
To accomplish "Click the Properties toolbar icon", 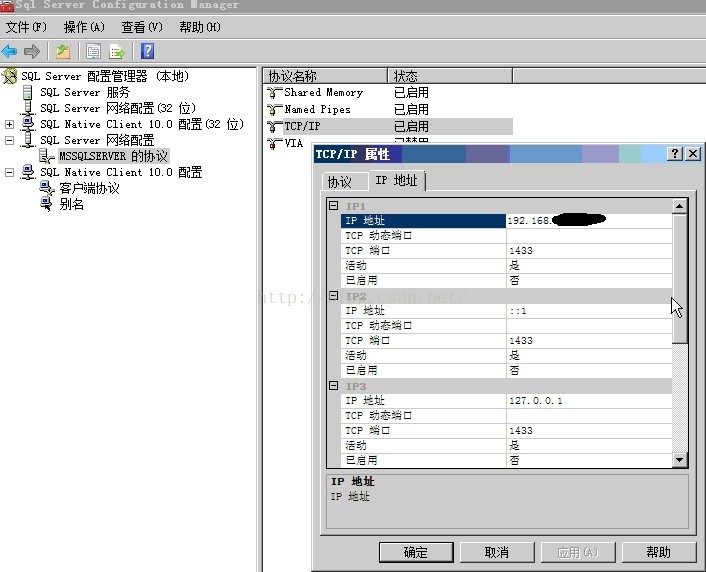I will tap(93, 51).
